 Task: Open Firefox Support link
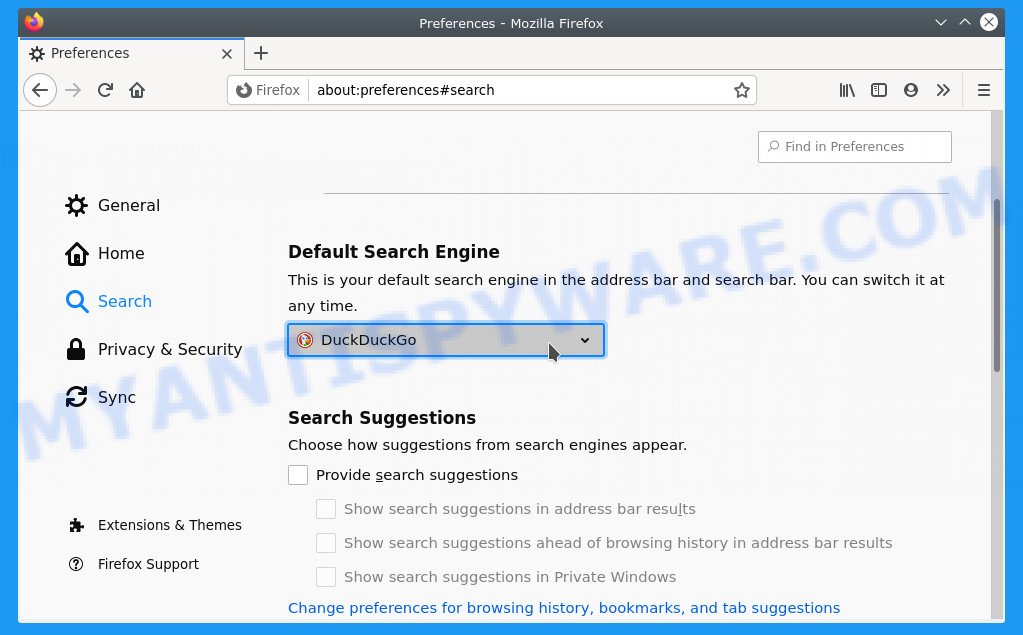point(133,564)
